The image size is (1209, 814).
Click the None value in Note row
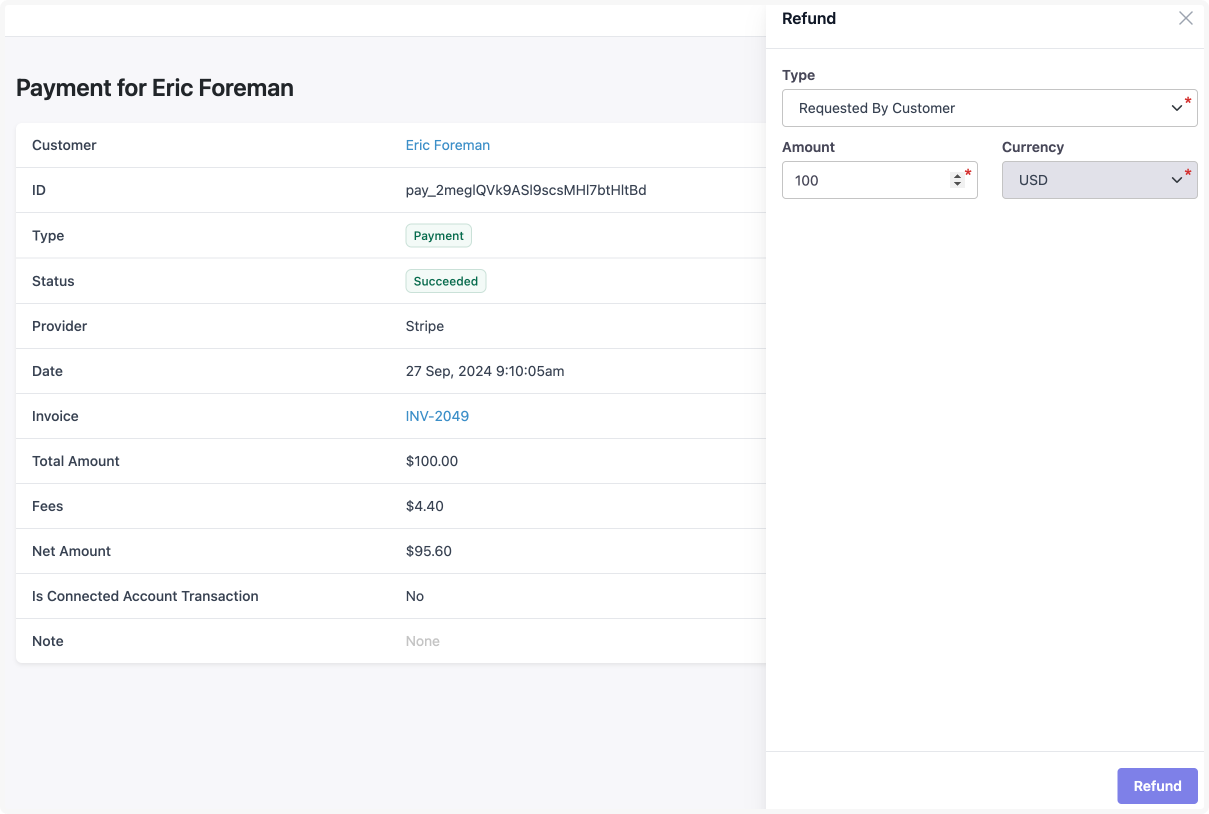point(422,641)
